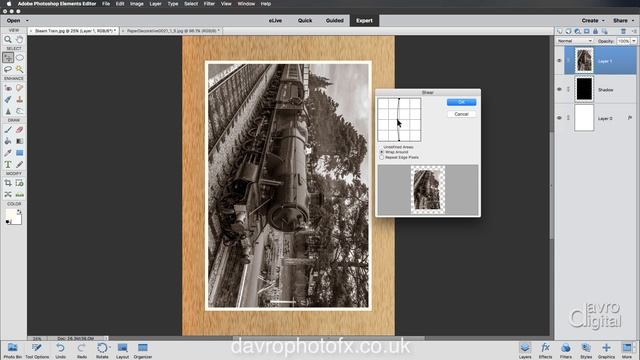Select the Recompose tool
The height and width of the screenshot is (360, 640).
(x=20, y=183)
